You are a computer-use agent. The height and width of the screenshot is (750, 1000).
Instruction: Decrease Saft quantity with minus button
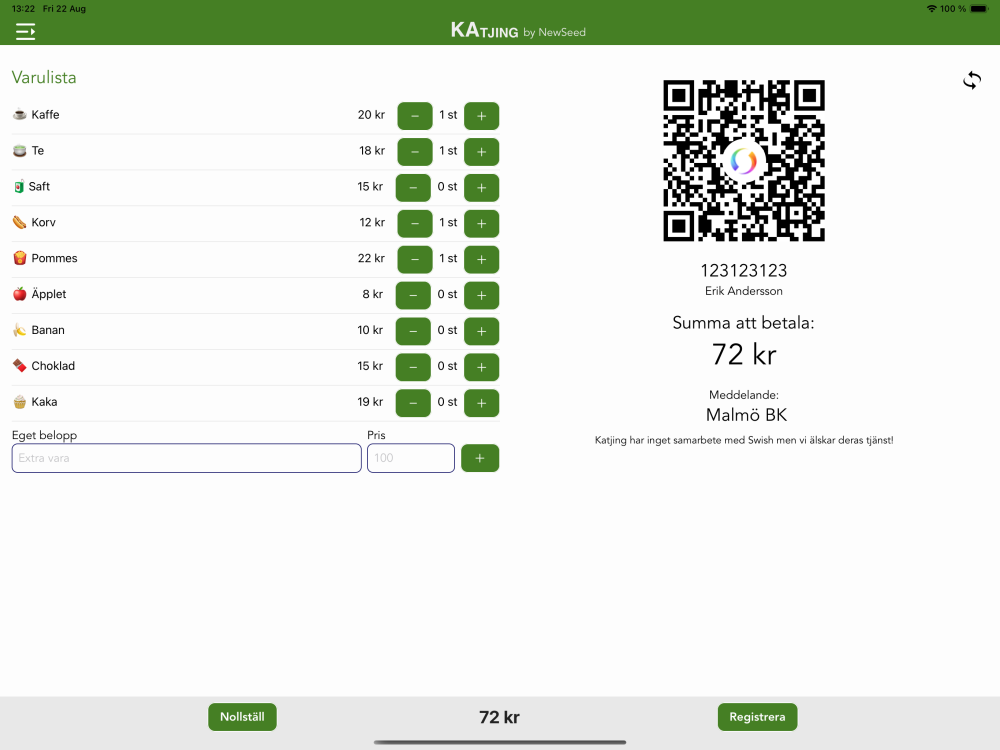tap(413, 188)
